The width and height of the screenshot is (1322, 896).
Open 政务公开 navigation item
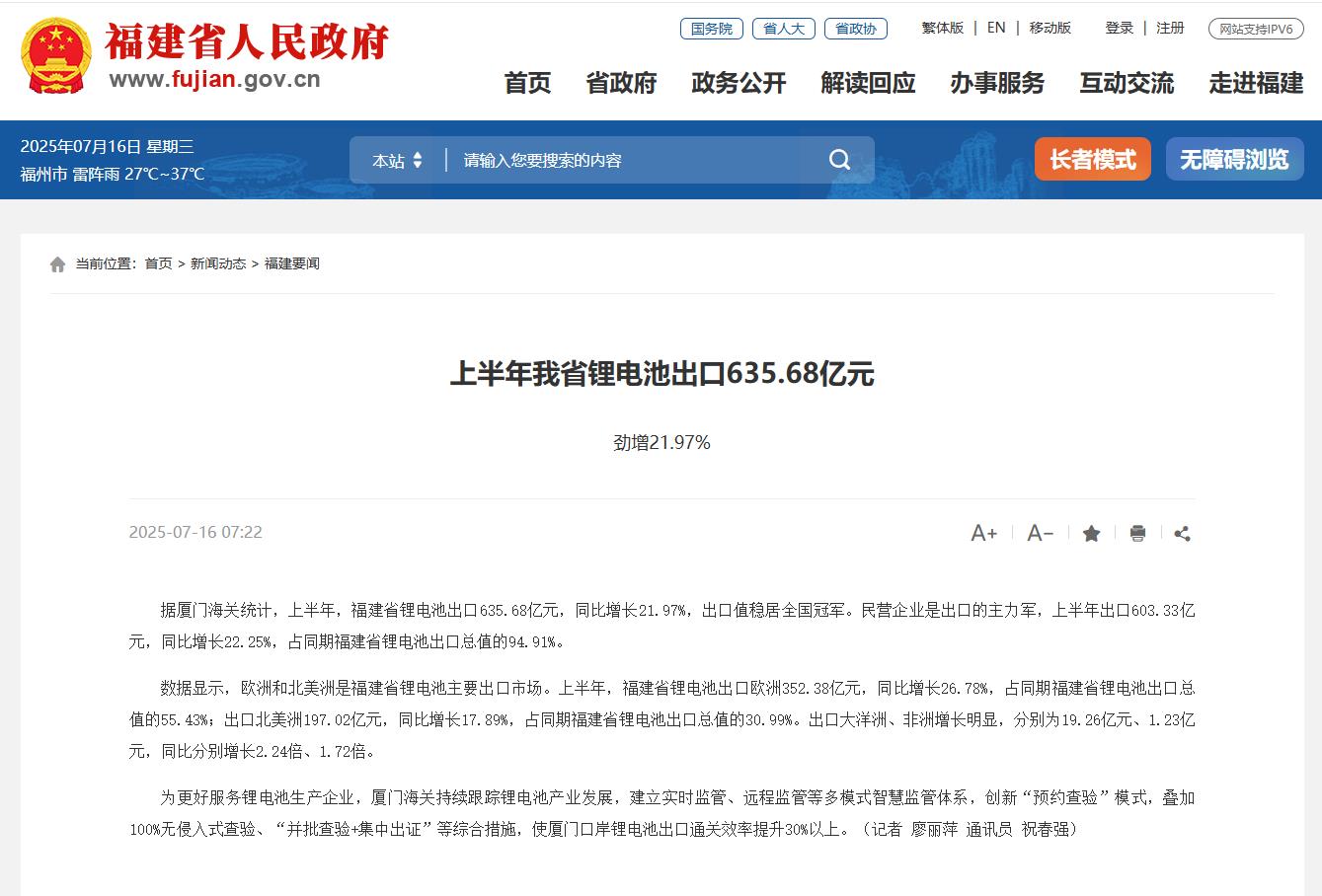click(x=739, y=84)
